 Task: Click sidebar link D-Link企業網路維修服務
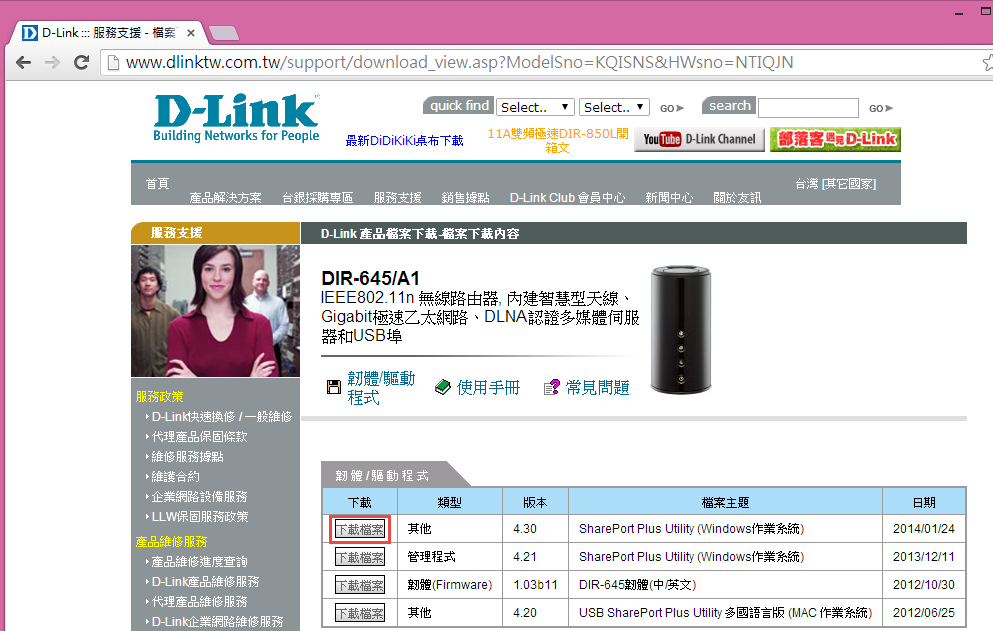coord(217,621)
